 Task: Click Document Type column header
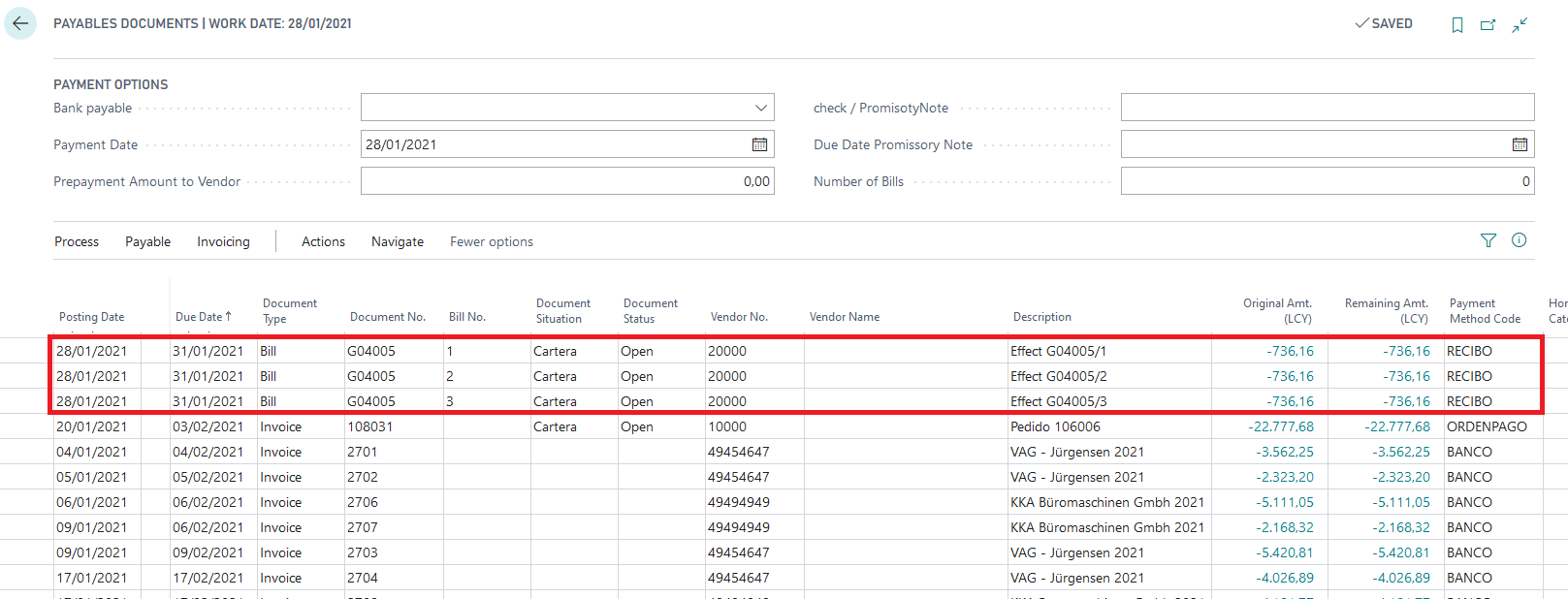click(x=290, y=311)
